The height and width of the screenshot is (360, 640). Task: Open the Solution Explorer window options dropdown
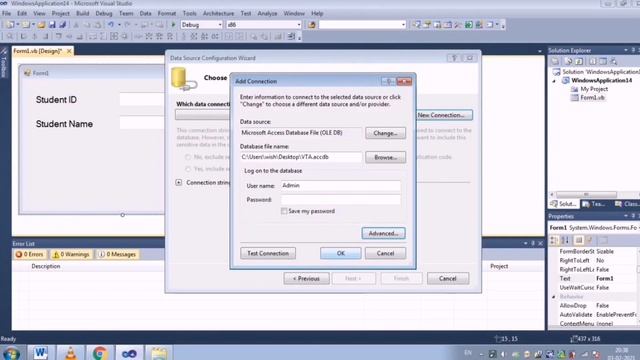[x=626, y=50]
